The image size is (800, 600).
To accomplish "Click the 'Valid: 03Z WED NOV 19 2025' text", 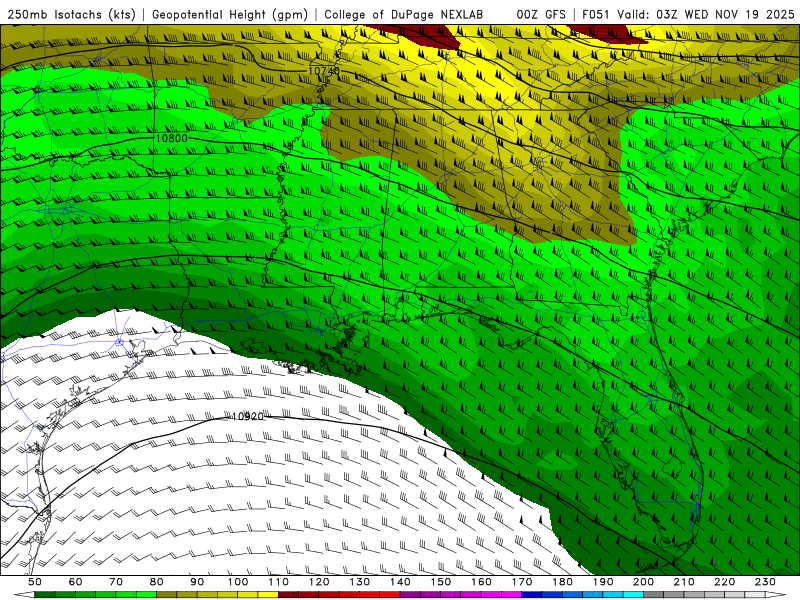I will 706,15.
